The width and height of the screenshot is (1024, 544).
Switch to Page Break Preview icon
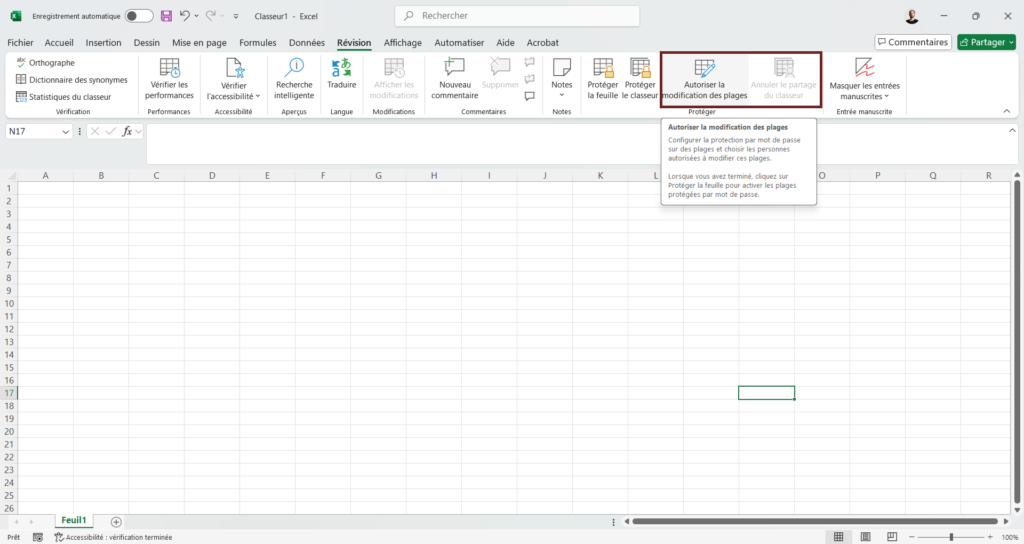892,537
